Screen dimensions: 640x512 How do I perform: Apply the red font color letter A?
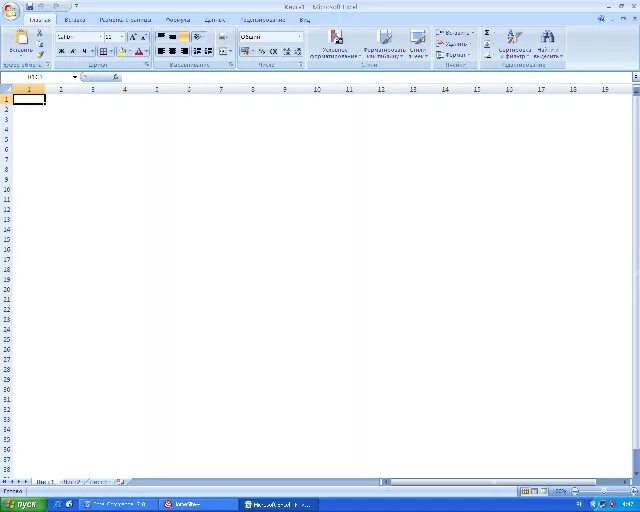(139, 51)
